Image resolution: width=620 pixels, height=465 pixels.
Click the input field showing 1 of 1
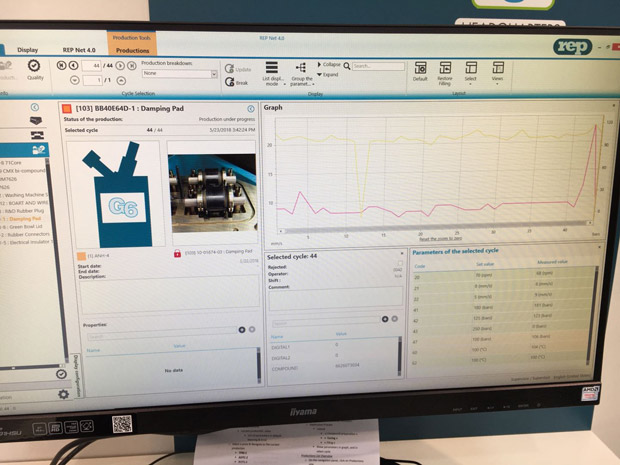pos(93,80)
